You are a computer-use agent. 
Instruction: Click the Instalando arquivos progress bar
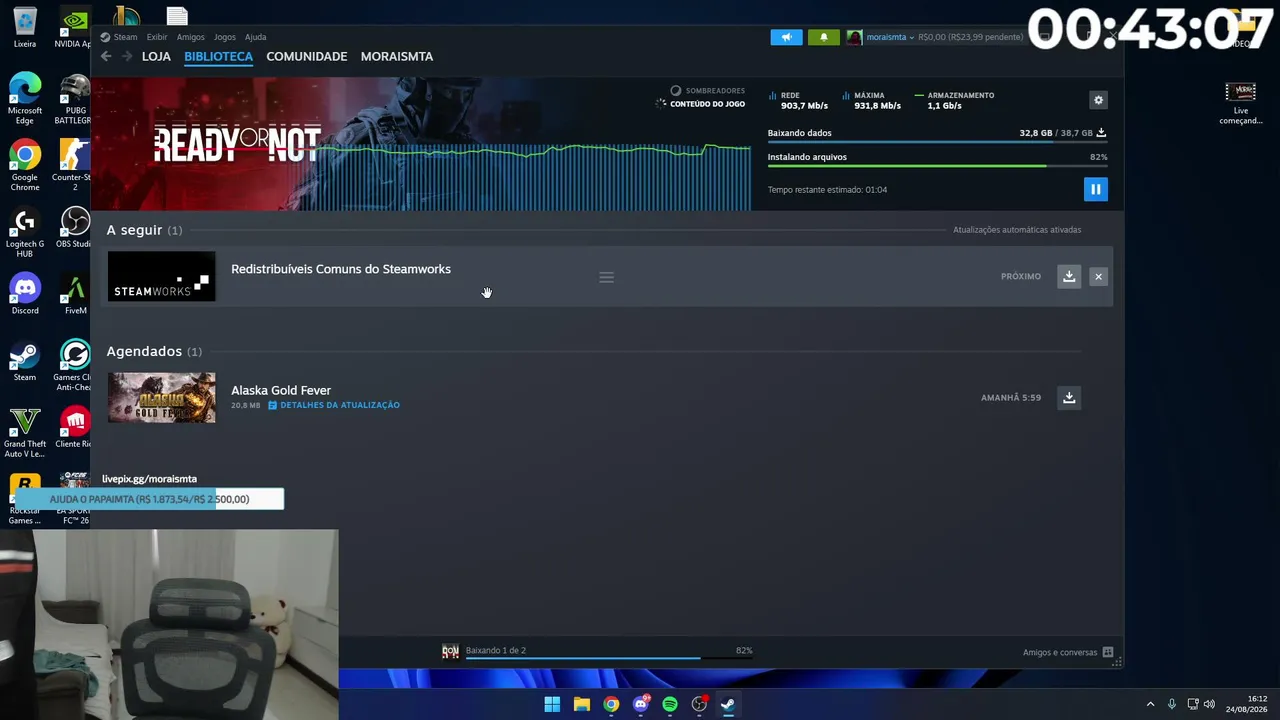click(x=937, y=166)
